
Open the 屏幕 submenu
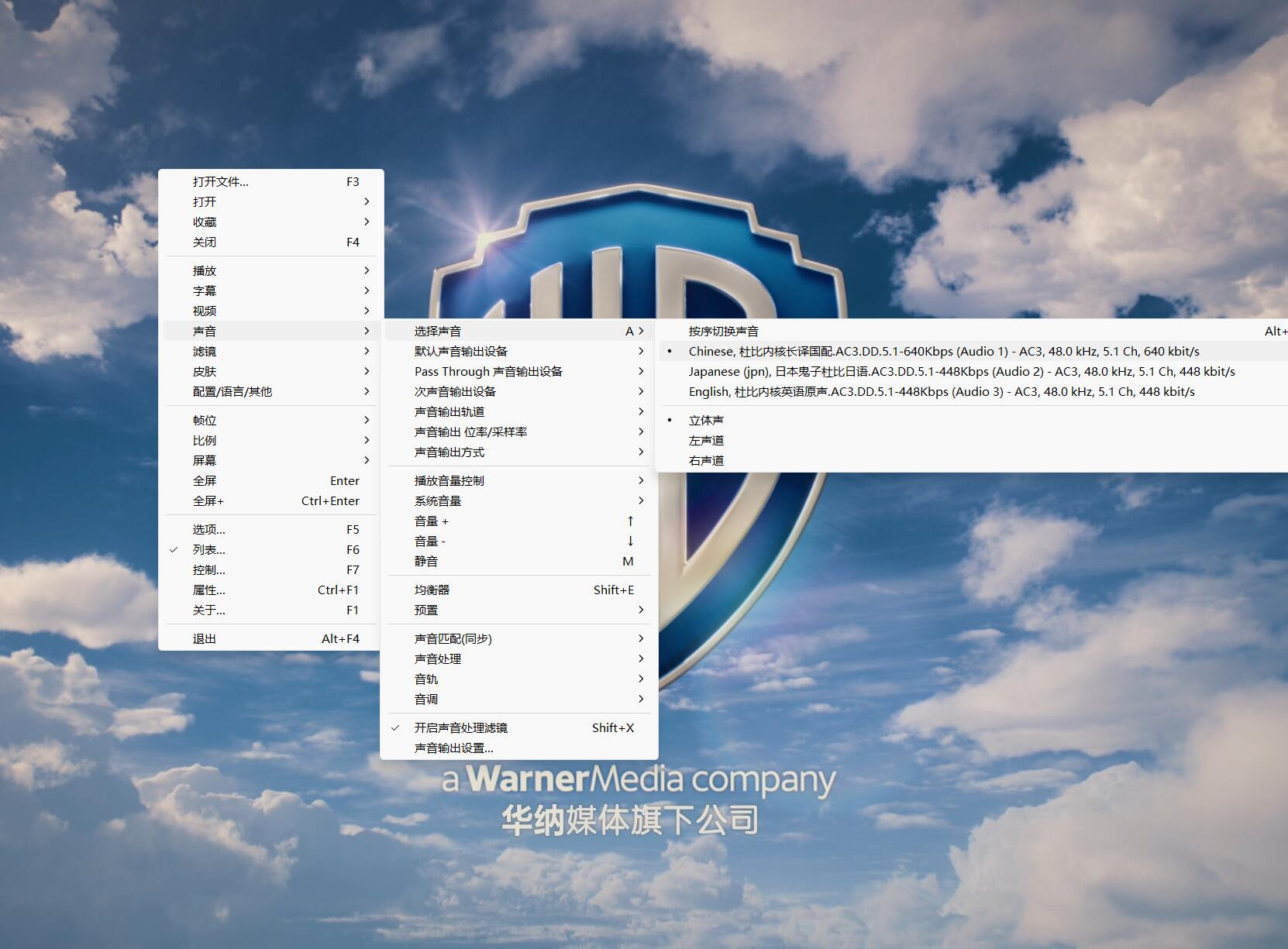271,460
